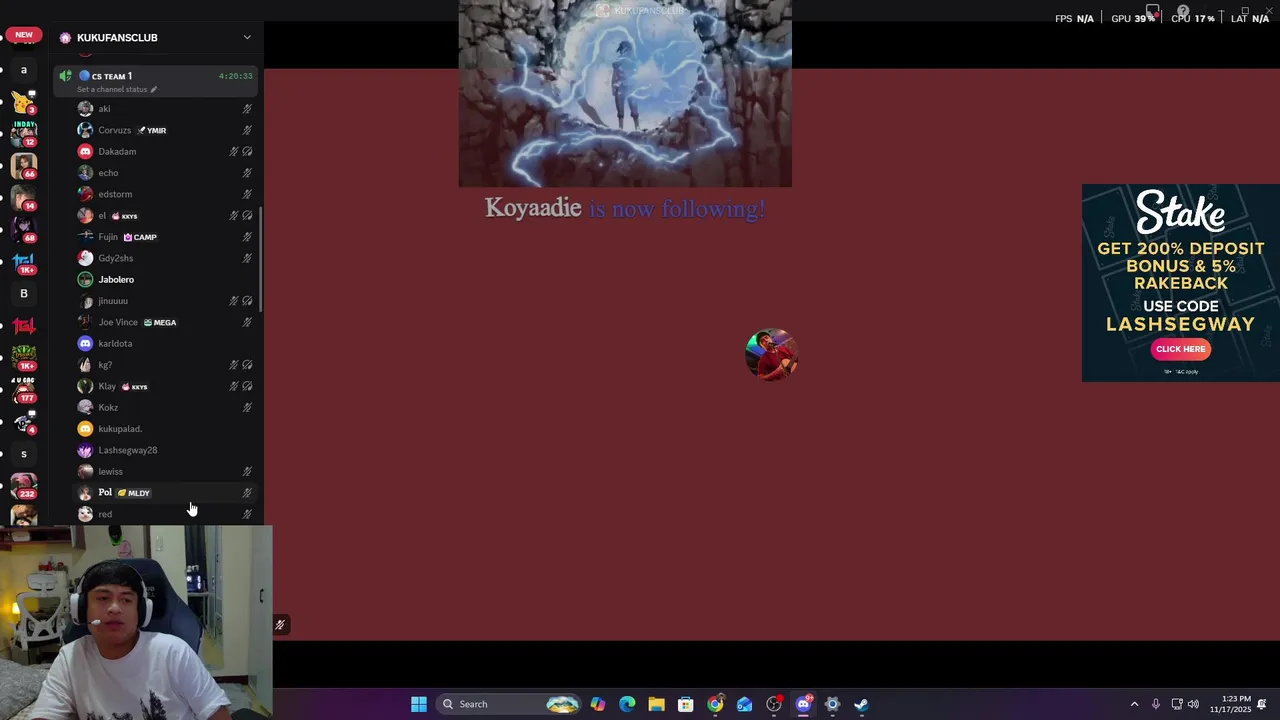Open the KUKUFANSCLUB server menu chevron

click(247, 38)
